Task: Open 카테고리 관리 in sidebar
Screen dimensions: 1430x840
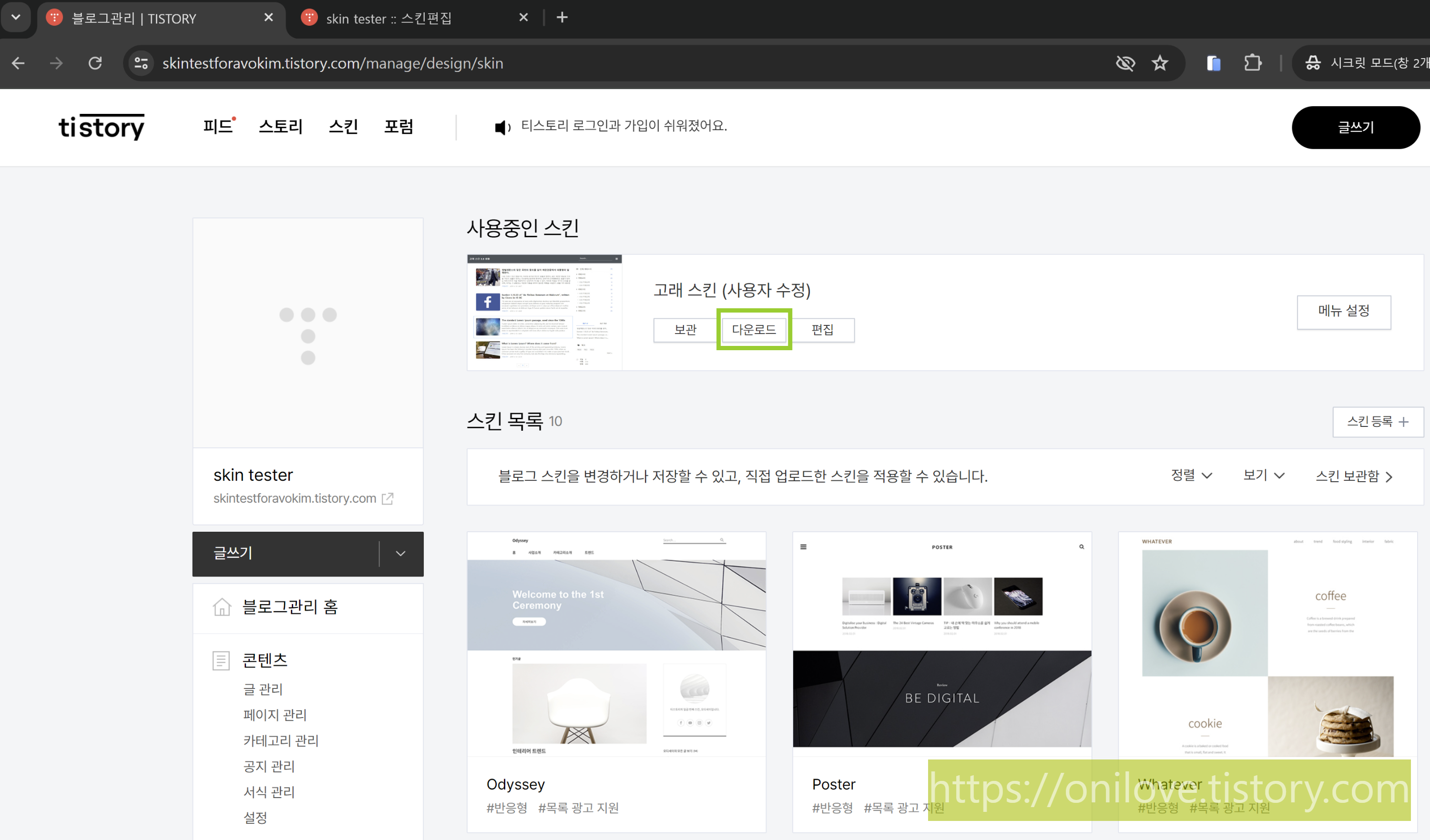Action: (x=281, y=741)
